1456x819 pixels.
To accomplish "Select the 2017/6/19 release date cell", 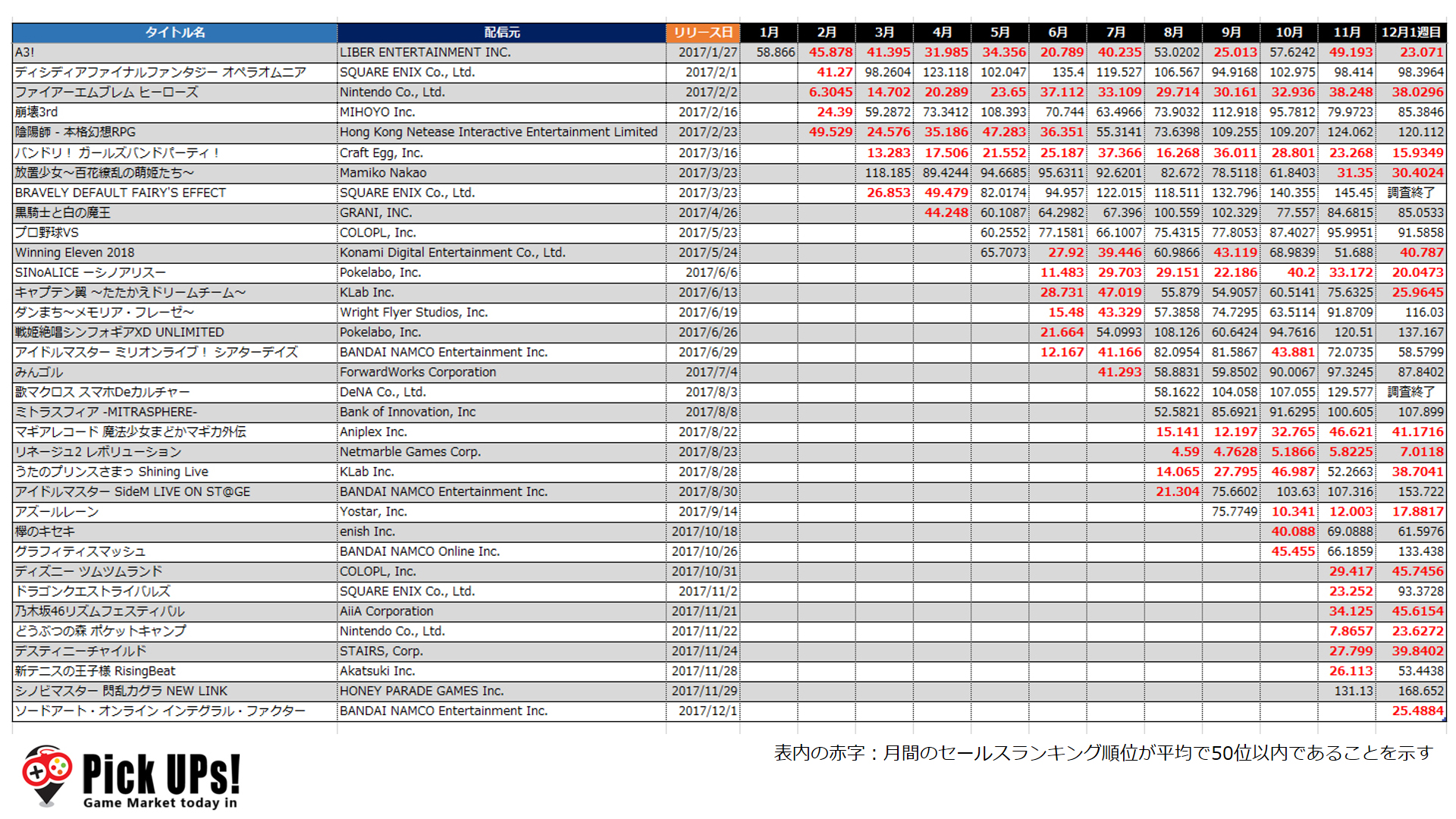I will (703, 312).
